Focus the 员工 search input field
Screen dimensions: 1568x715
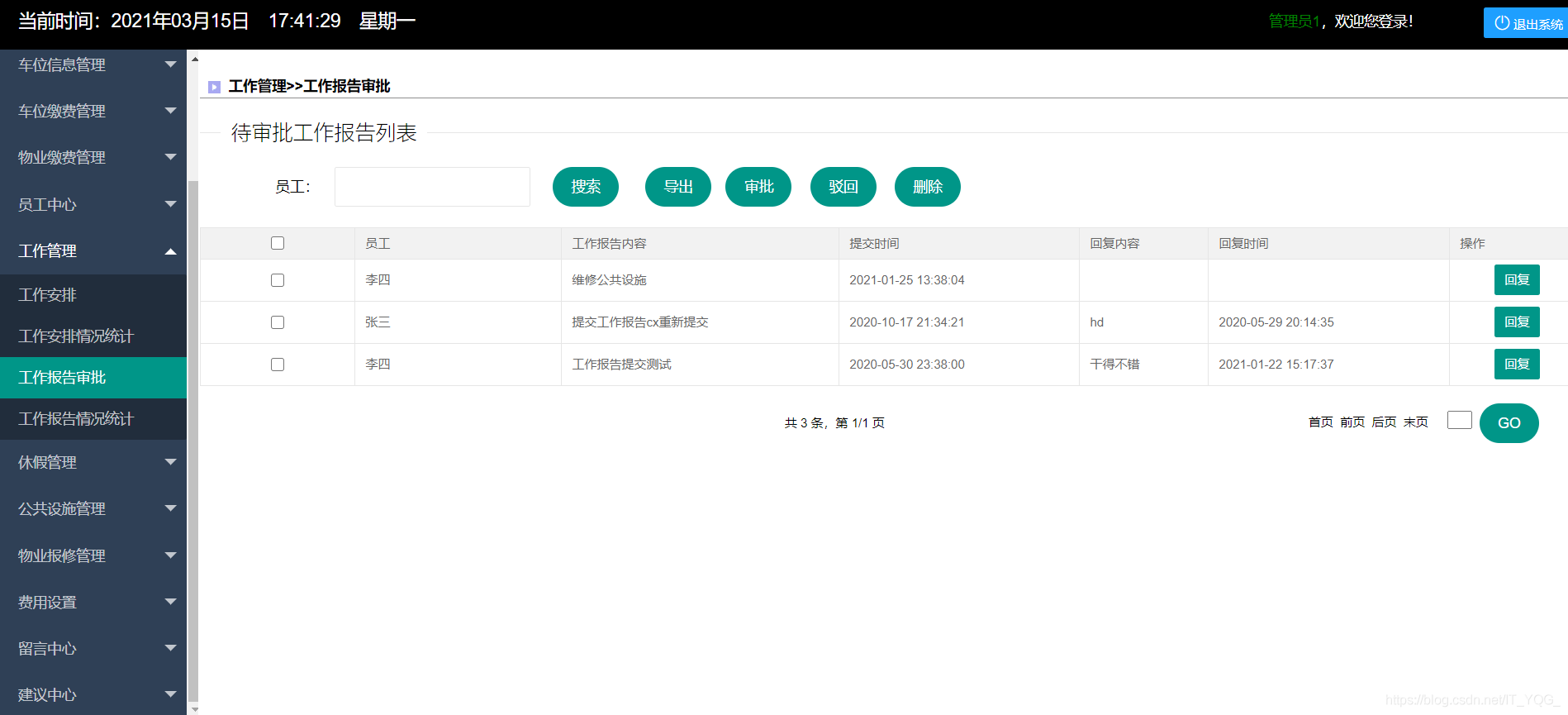coord(432,187)
